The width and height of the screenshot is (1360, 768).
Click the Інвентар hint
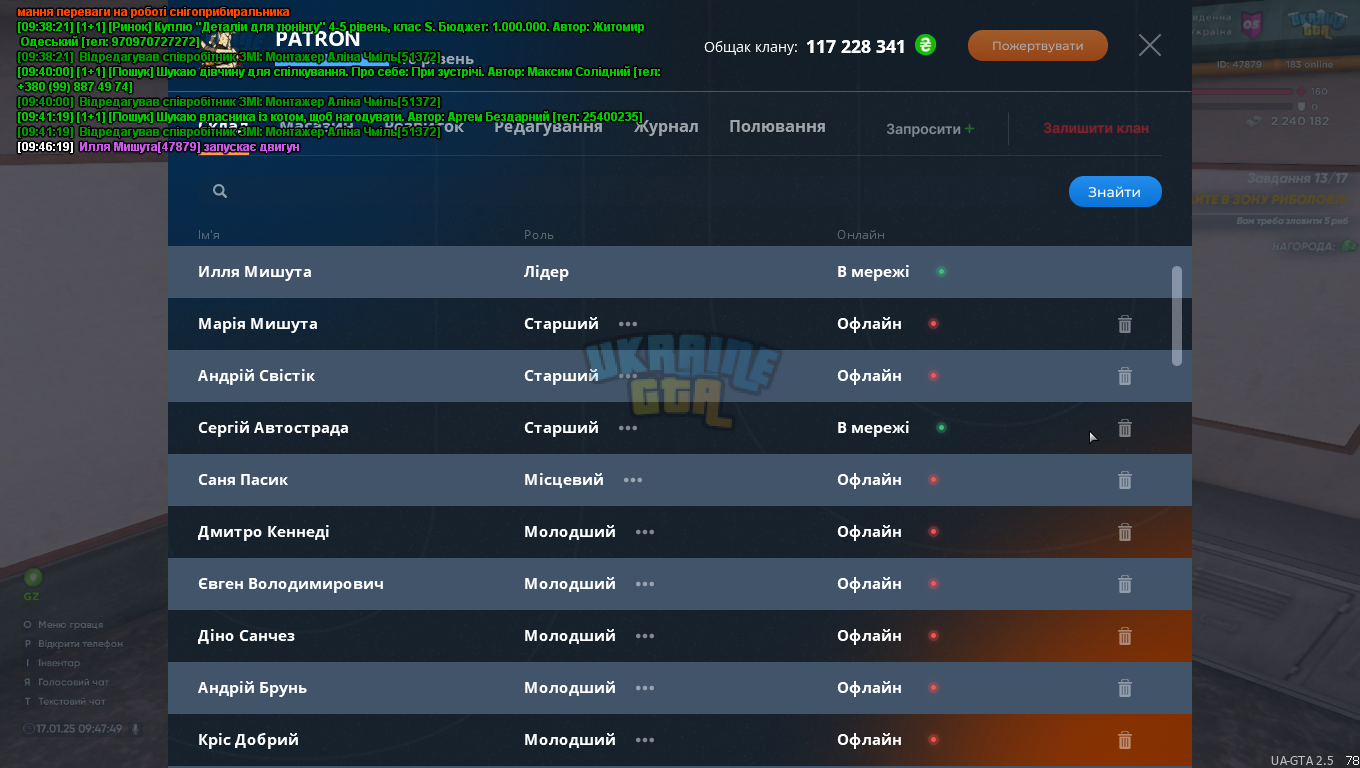(x=59, y=663)
